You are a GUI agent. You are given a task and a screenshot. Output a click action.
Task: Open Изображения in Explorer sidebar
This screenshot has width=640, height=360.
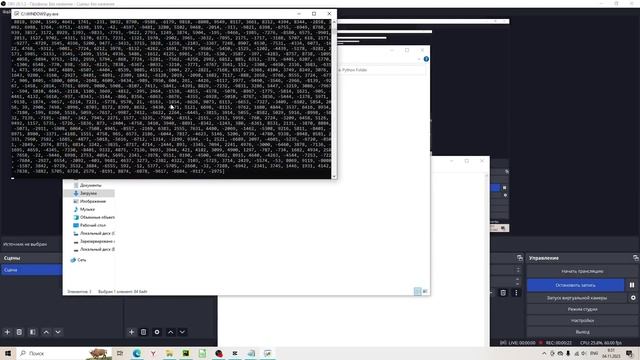(x=89, y=201)
